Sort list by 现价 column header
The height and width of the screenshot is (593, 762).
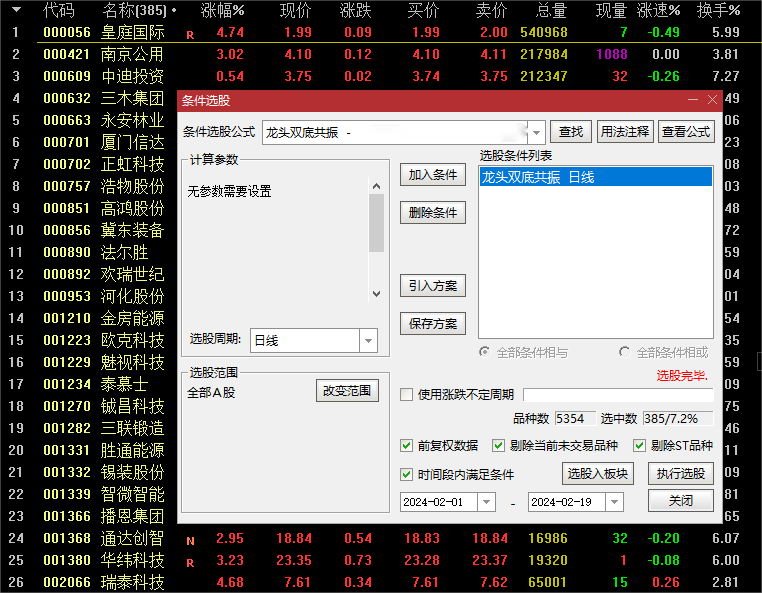click(295, 10)
